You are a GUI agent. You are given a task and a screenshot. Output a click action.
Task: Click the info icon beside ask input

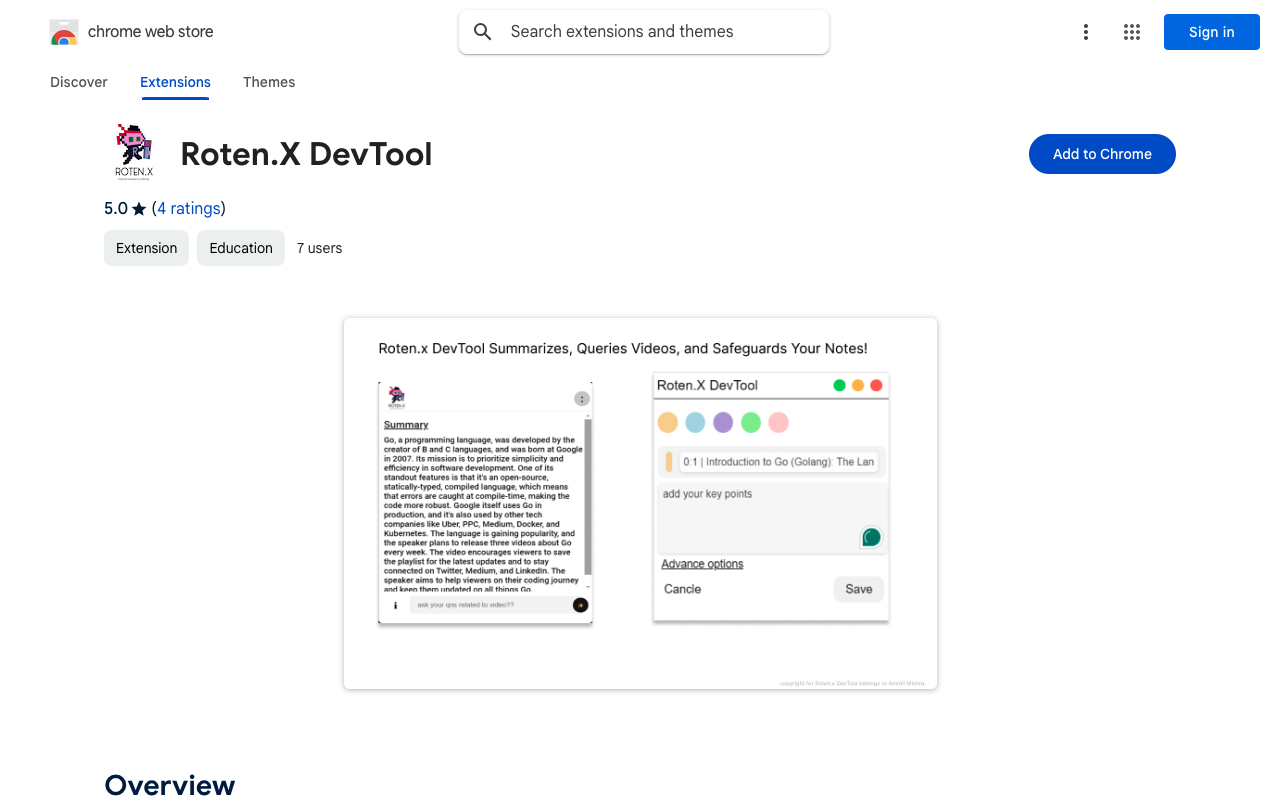tap(395, 605)
